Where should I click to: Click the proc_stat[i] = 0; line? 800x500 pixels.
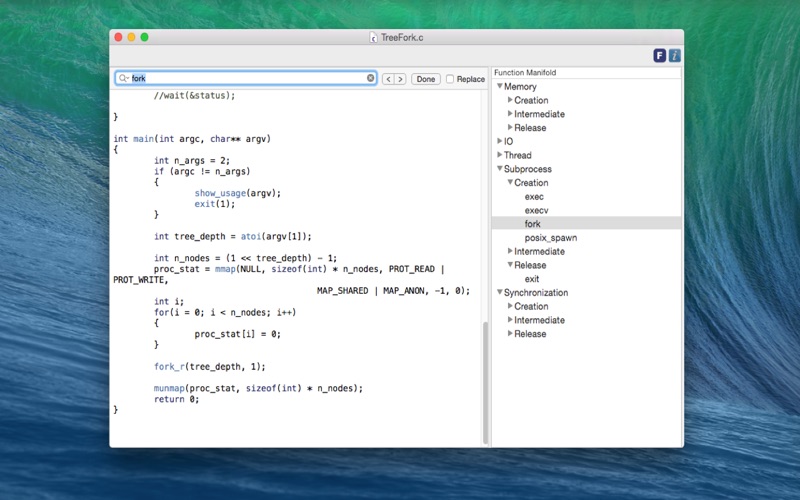coord(238,334)
